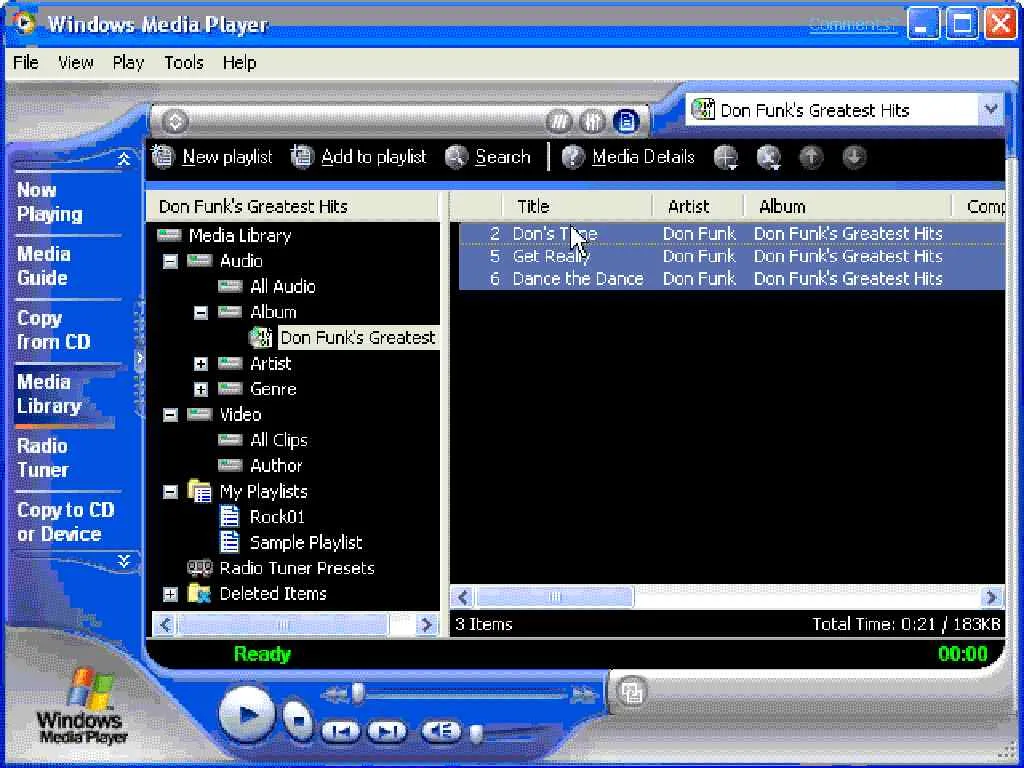The width and height of the screenshot is (1024, 768).
Task: Open the Tools menu
Action: pyautogui.click(x=184, y=63)
